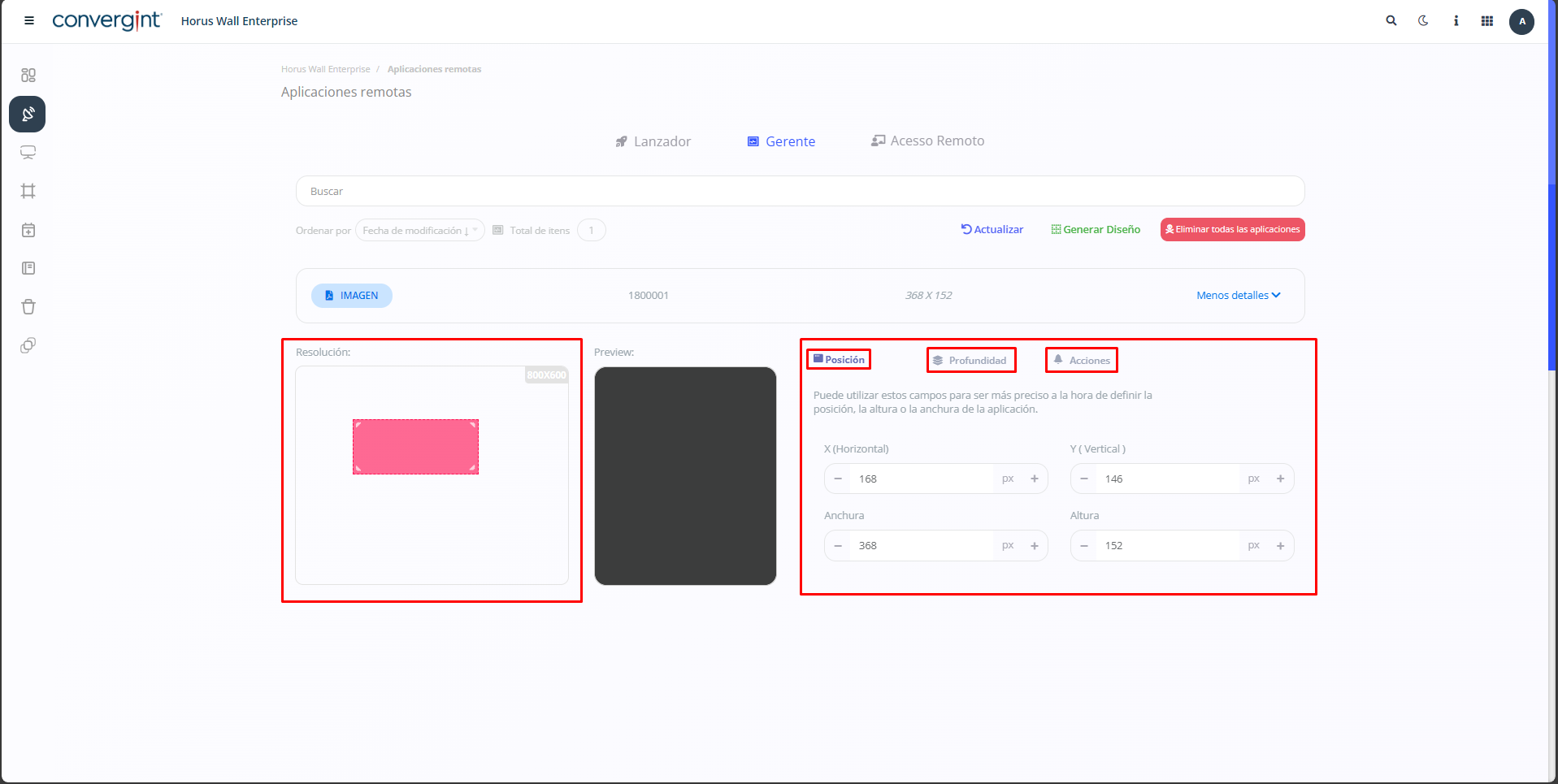Select the Profundidad tab

[970, 360]
